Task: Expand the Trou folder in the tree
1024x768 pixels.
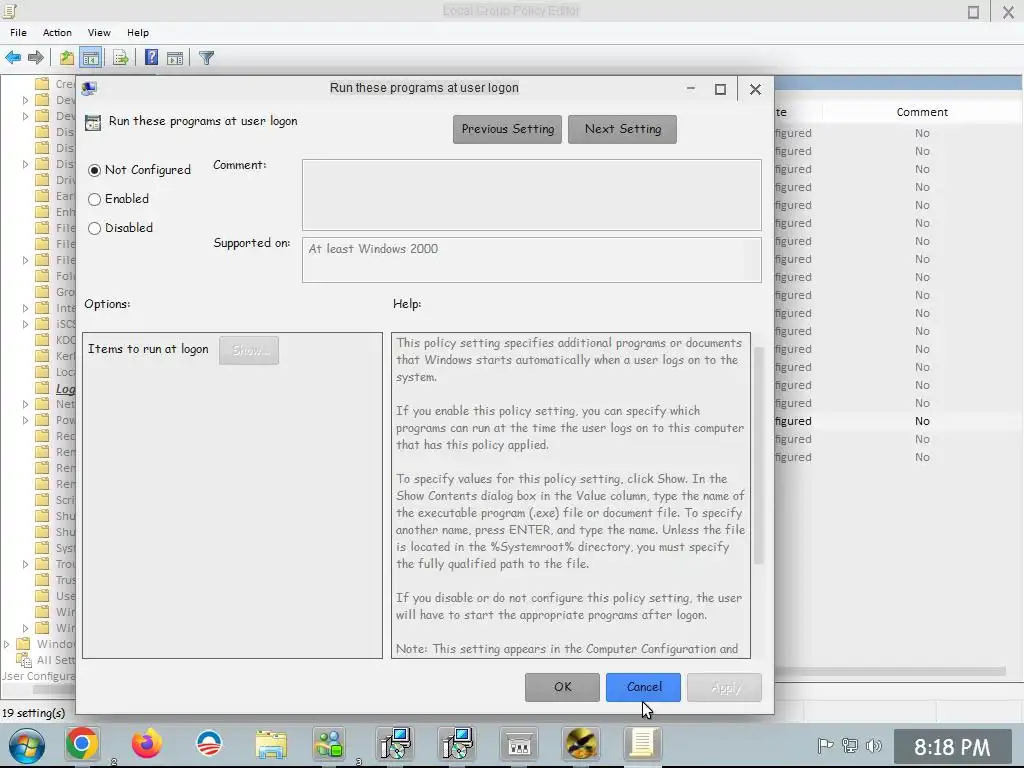Action: (25, 564)
